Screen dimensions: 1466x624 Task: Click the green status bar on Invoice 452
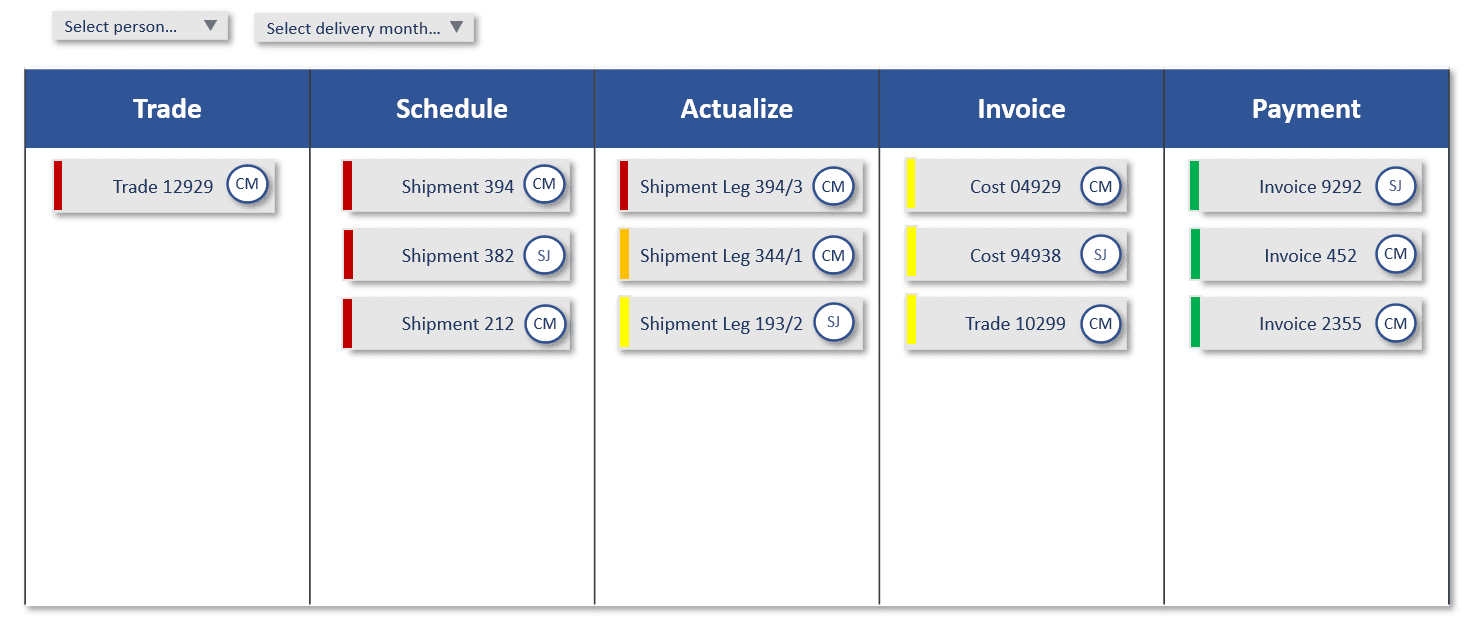(1193, 255)
